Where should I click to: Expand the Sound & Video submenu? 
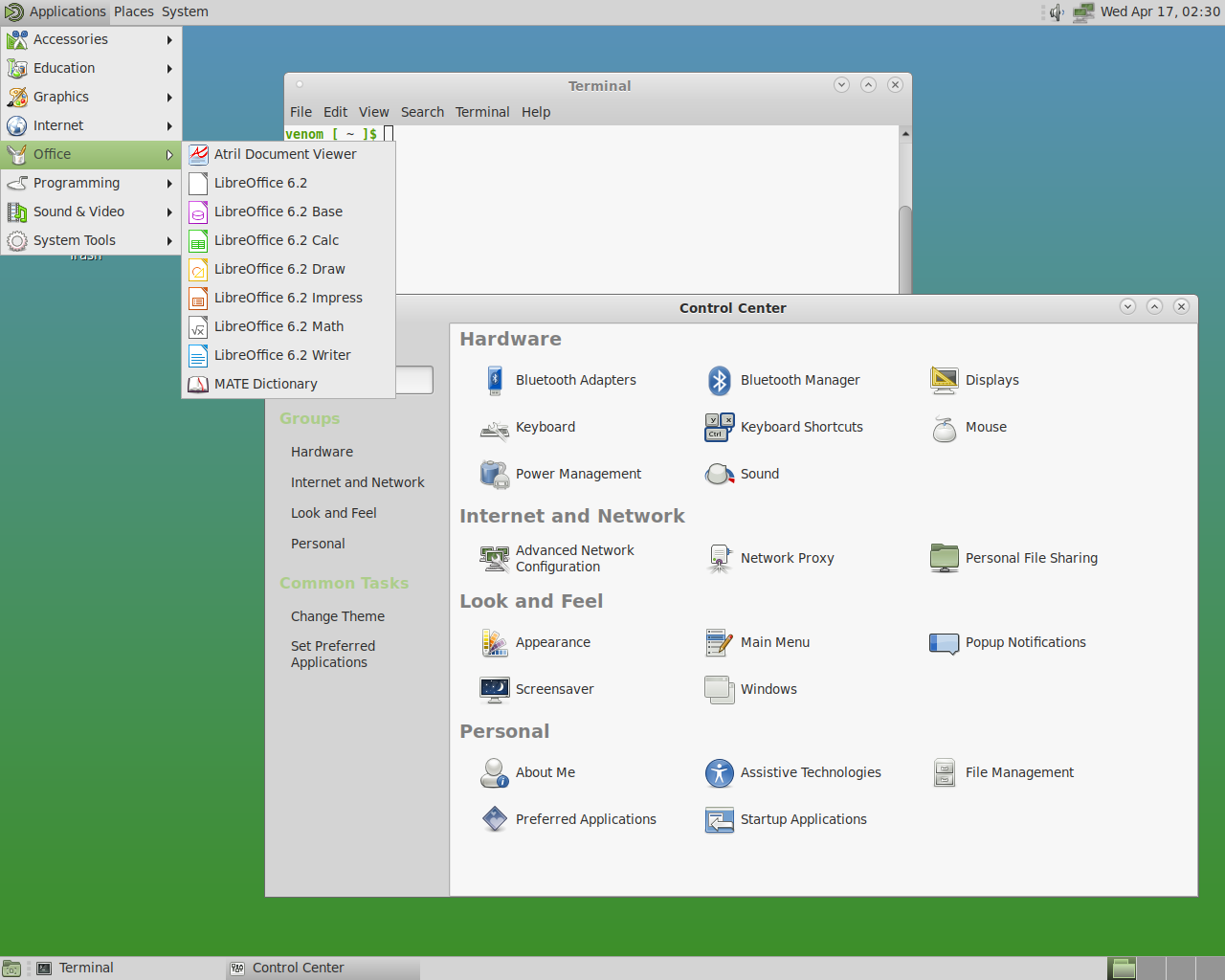(x=91, y=212)
